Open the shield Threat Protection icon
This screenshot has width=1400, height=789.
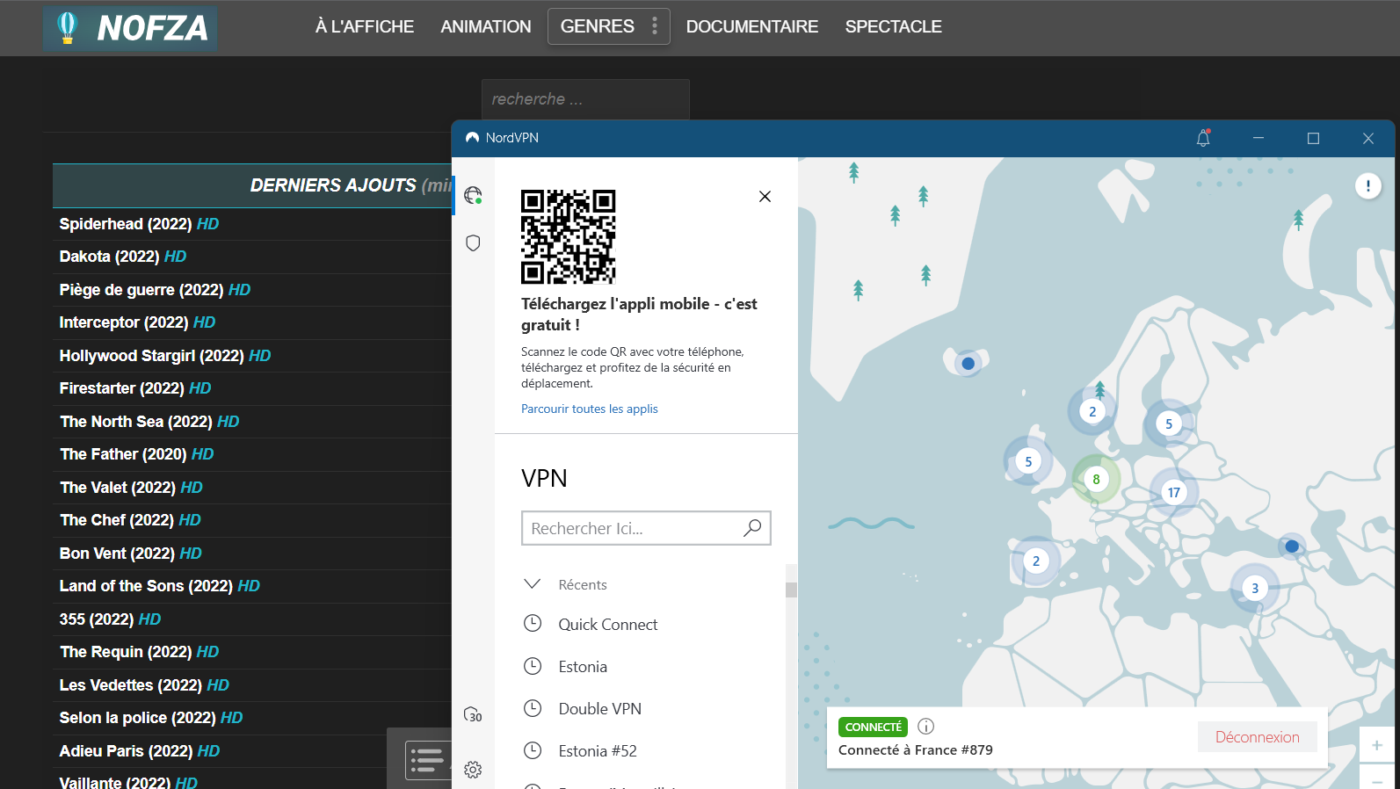tap(473, 243)
